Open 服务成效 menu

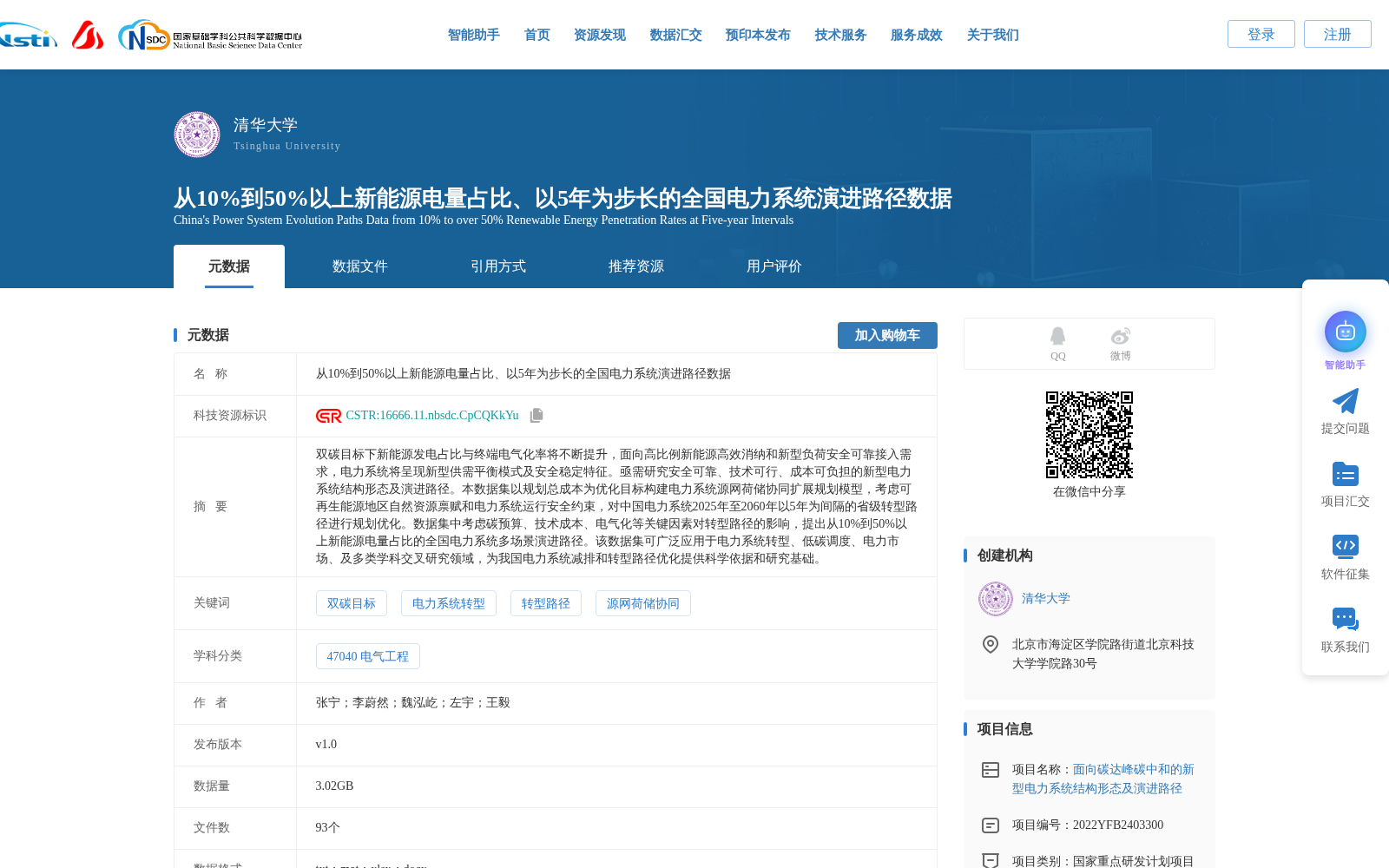[x=916, y=35]
